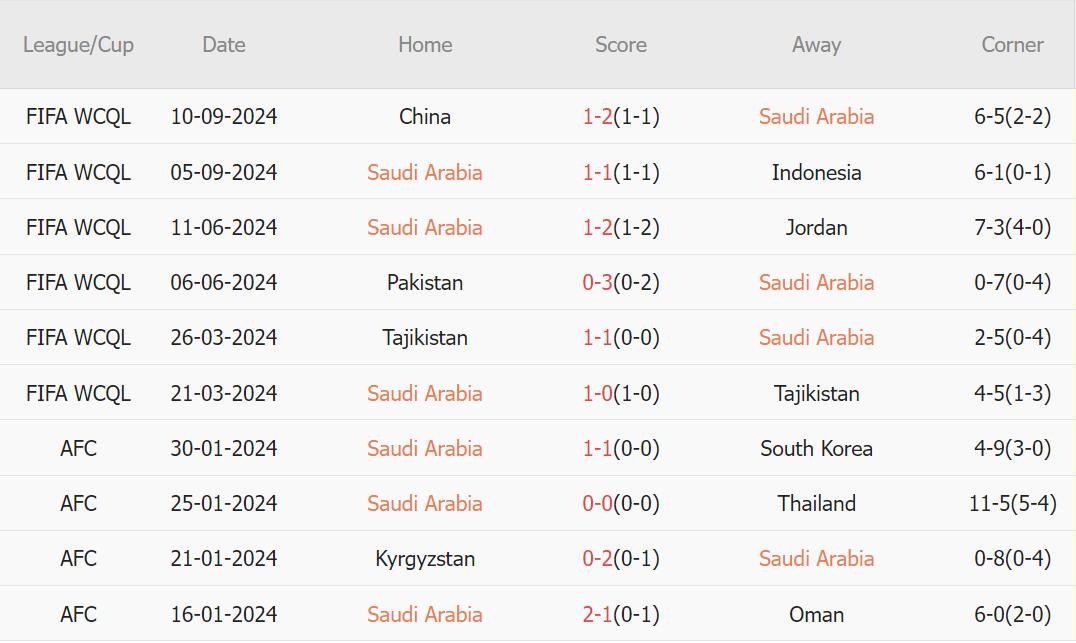
Task: Select the Away column header
Action: (x=816, y=45)
